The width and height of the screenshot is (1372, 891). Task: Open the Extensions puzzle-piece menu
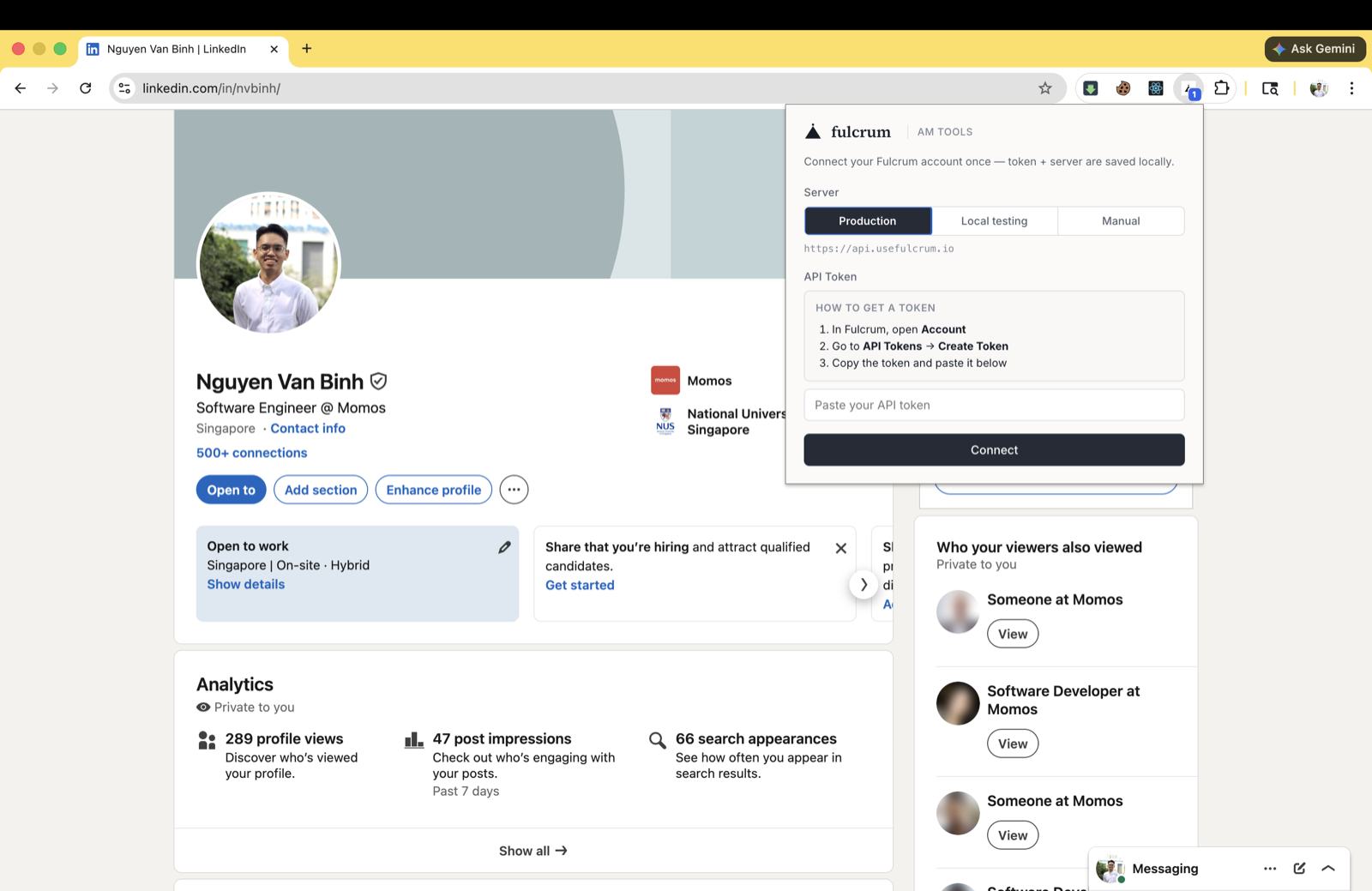pyautogui.click(x=1222, y=88)
